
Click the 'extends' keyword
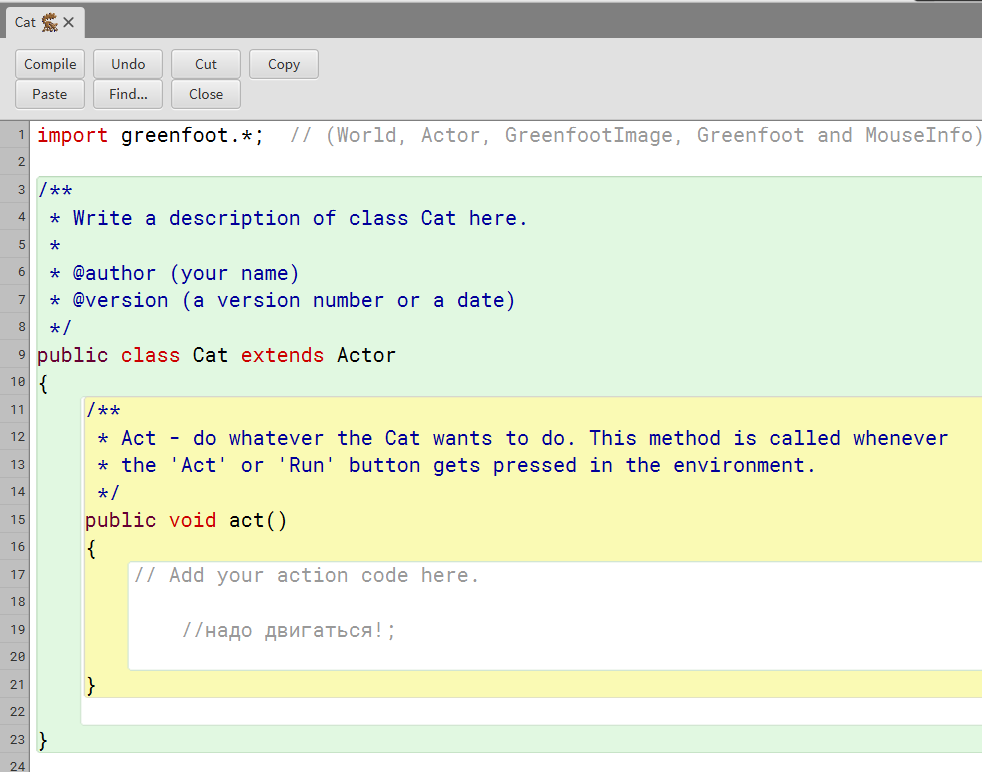(282, 355)
